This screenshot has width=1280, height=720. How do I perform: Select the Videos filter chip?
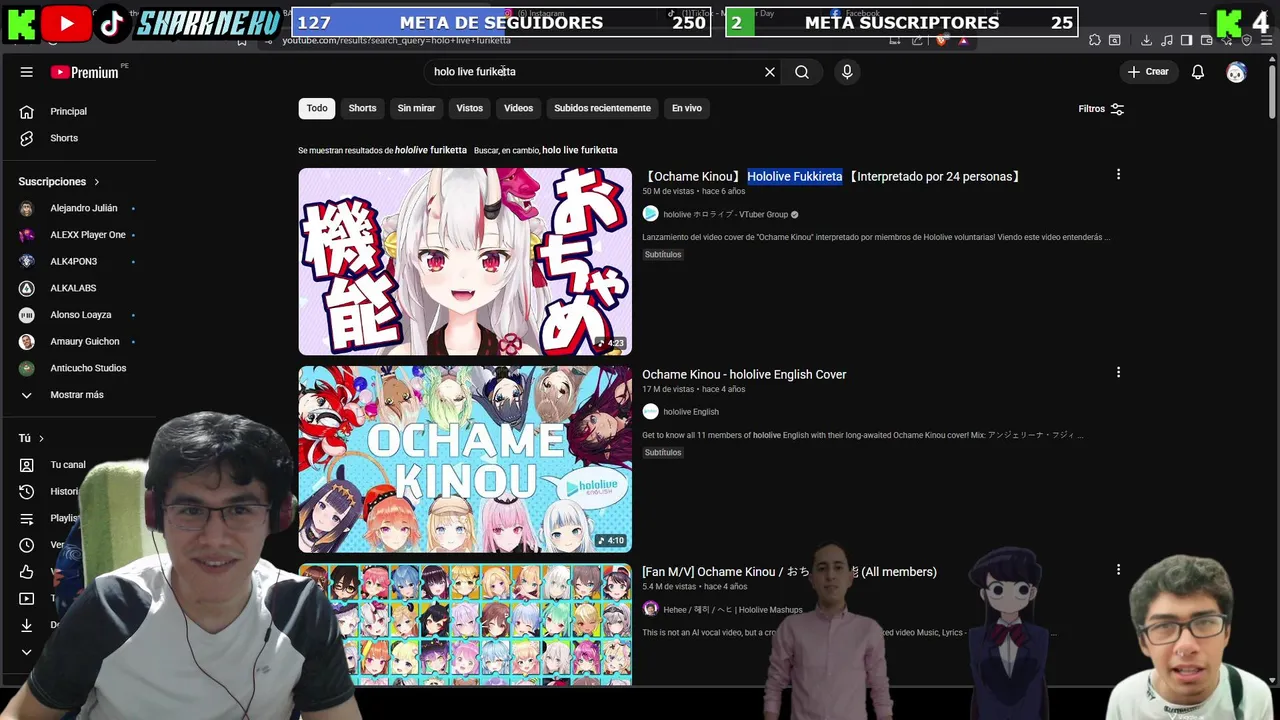point(518,108)
